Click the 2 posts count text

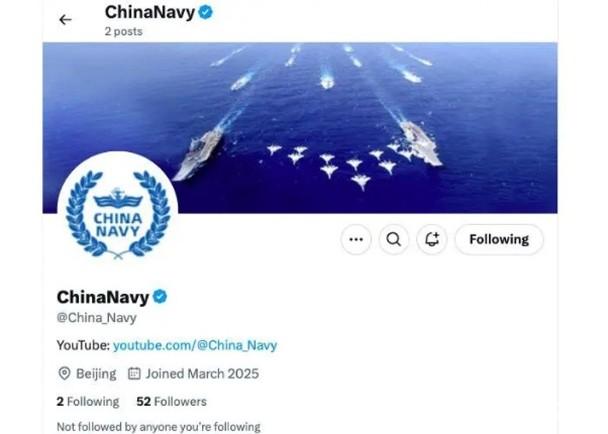[x=123, y=31]
